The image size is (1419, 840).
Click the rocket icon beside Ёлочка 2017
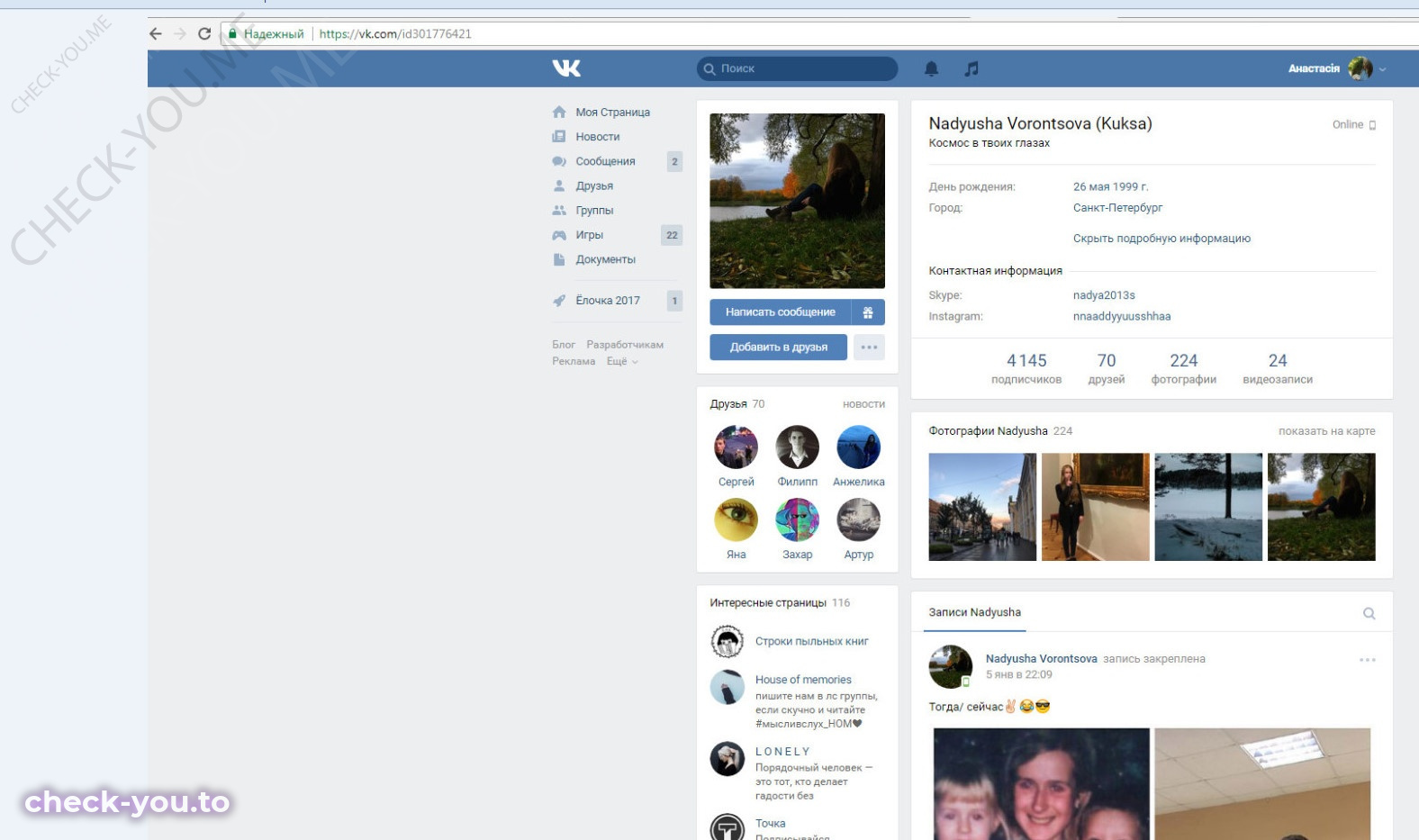(x=559, y=301)
